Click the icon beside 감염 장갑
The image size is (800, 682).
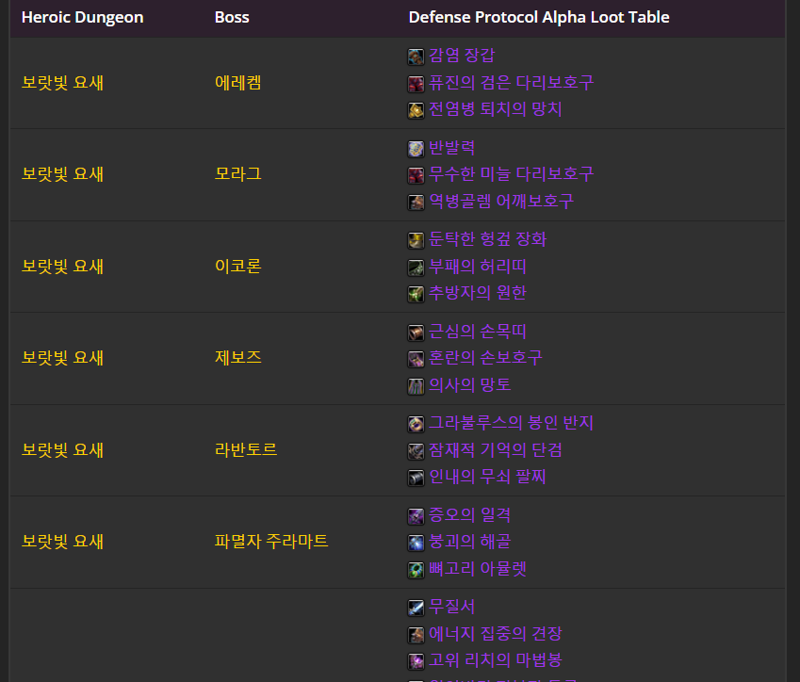[x=416, y=57]
